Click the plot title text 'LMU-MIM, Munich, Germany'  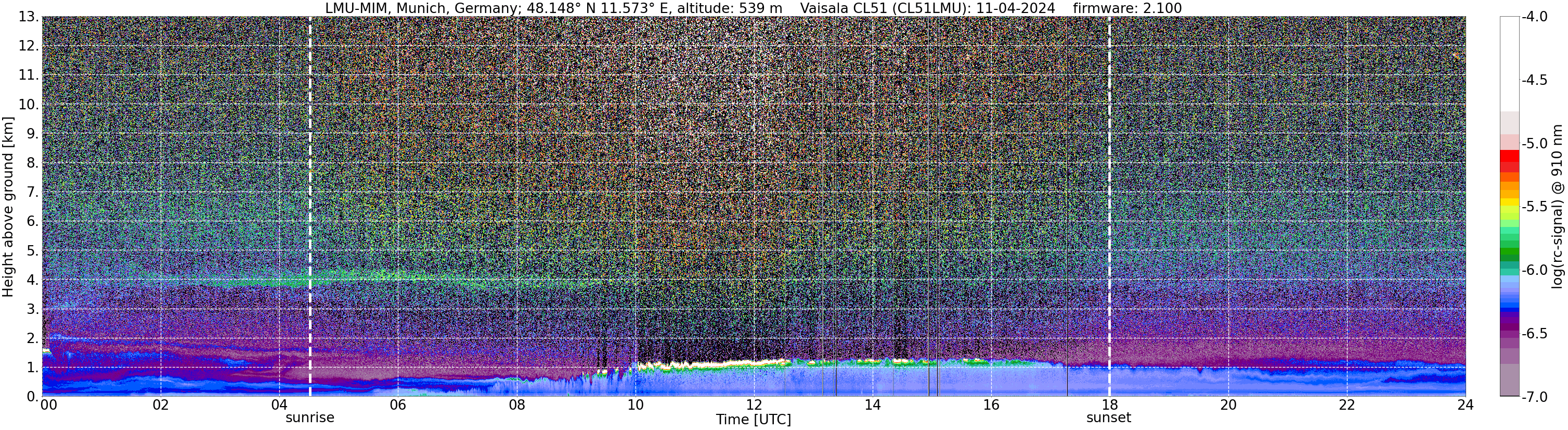point(421,8)
